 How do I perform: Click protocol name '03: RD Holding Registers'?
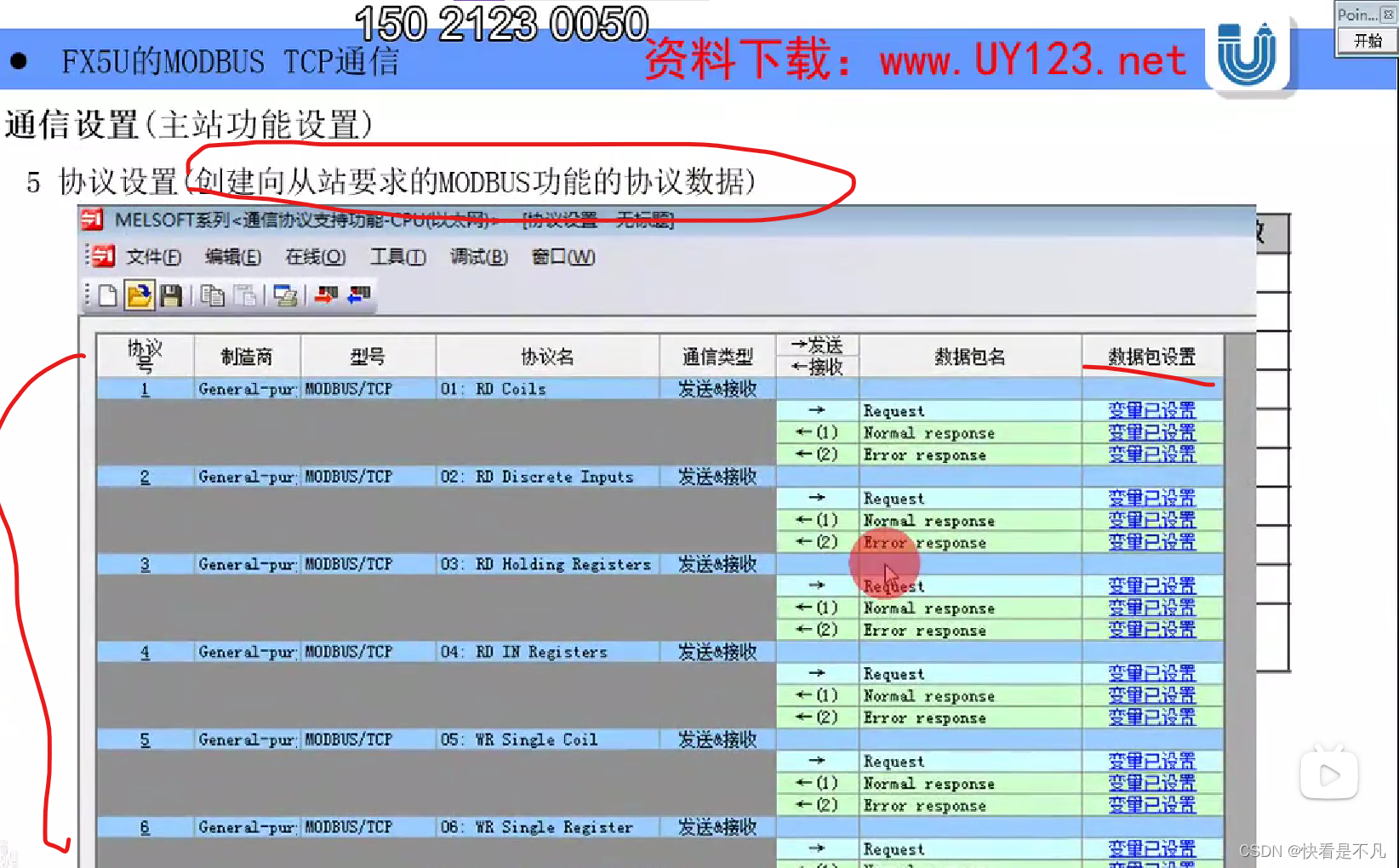(545, 564)
